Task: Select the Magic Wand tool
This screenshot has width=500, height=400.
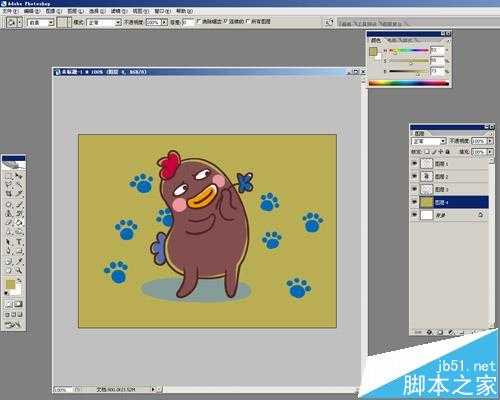Action: point(19,184)
